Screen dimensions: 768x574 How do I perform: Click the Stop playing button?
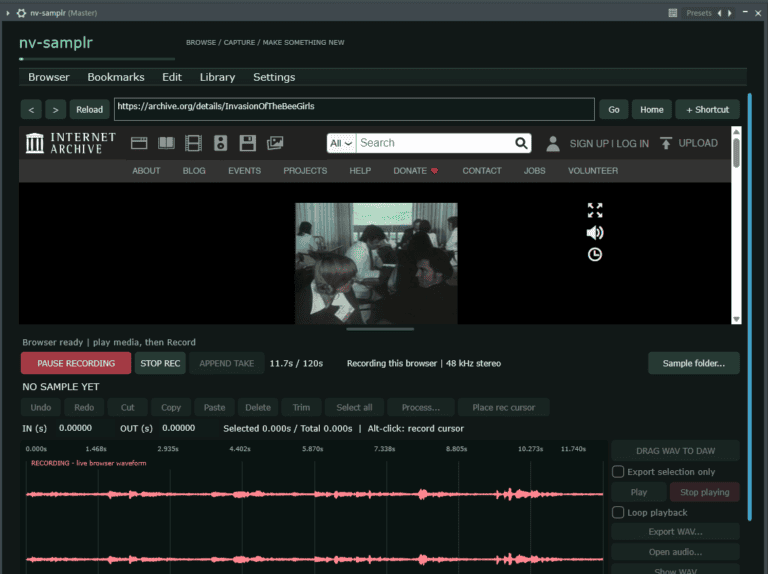pyautogui.click(x=704, y=492)
